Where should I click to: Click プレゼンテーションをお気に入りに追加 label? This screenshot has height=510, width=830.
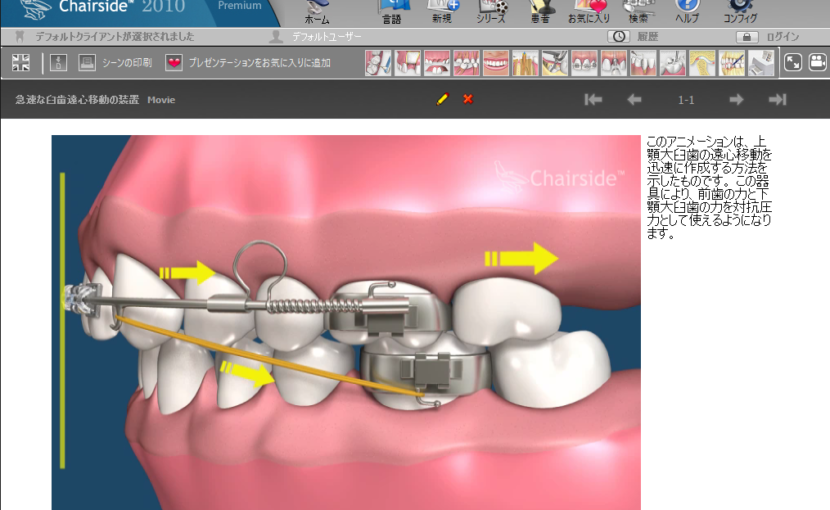tap(259, 63)
